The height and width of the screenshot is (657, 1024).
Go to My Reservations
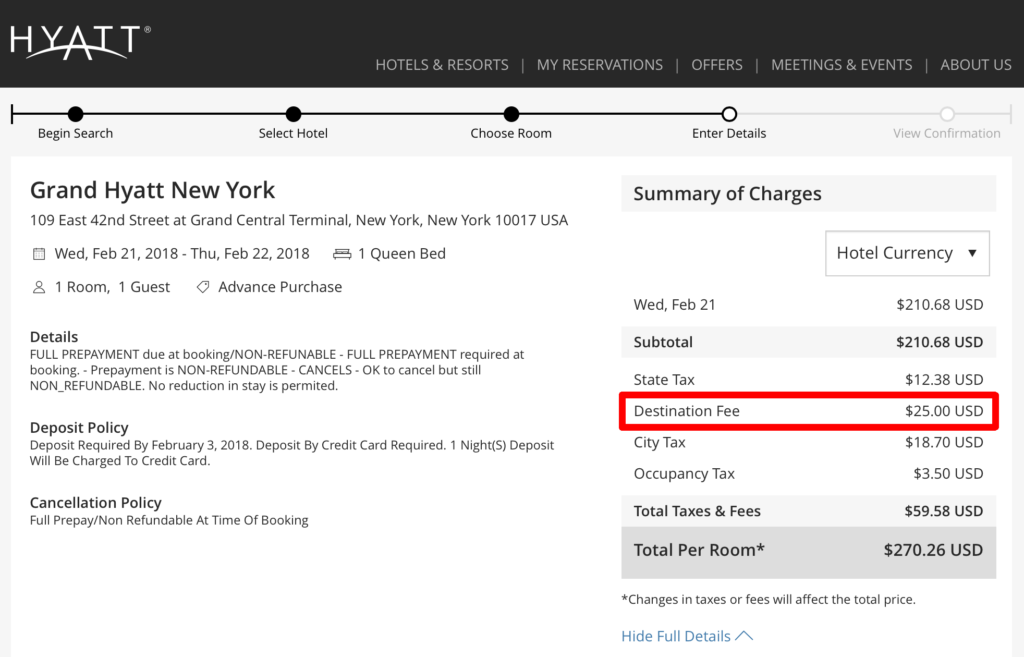(x=599, y=64)
